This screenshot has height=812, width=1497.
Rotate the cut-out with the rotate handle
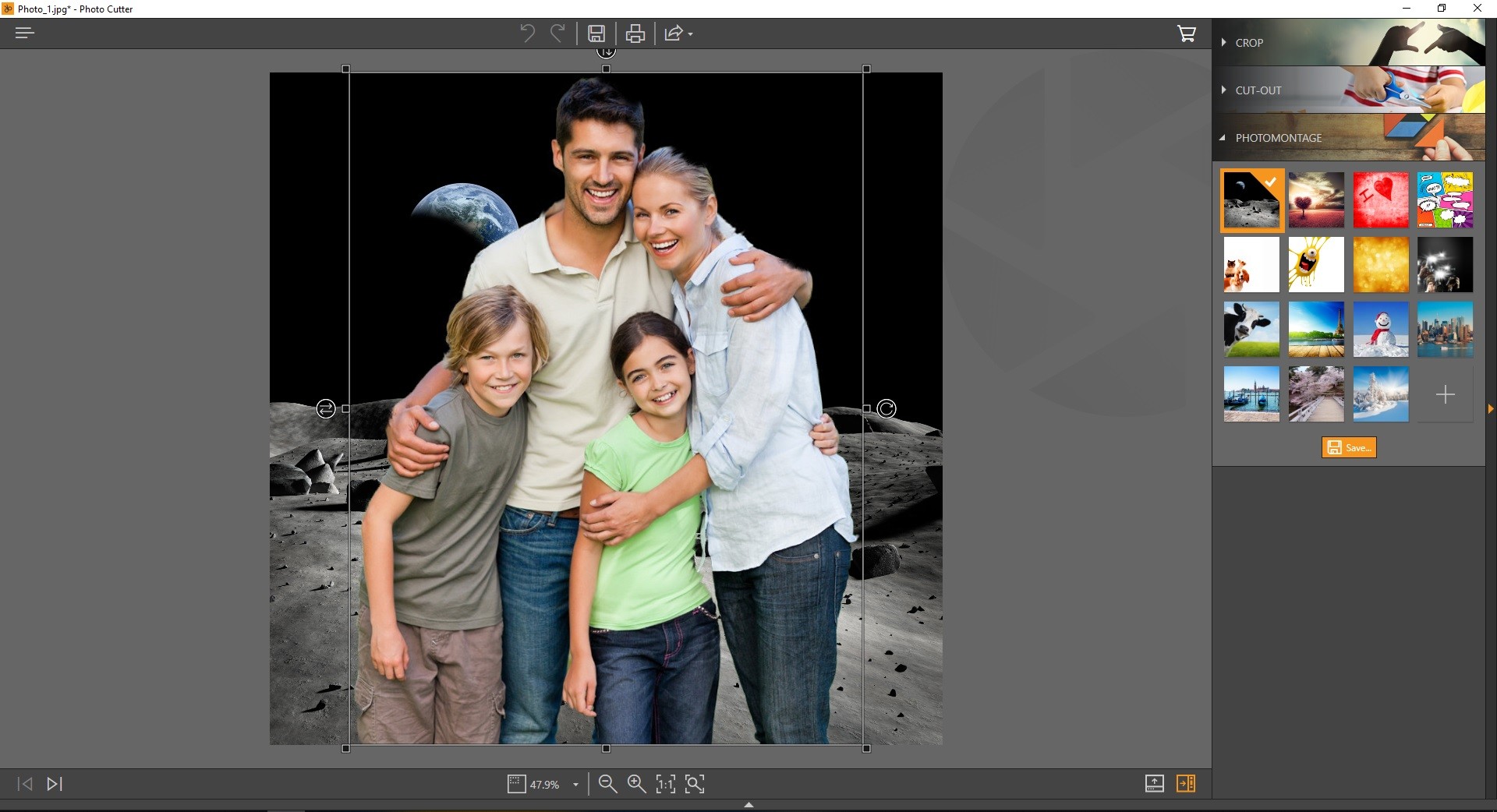coord(887,408)
